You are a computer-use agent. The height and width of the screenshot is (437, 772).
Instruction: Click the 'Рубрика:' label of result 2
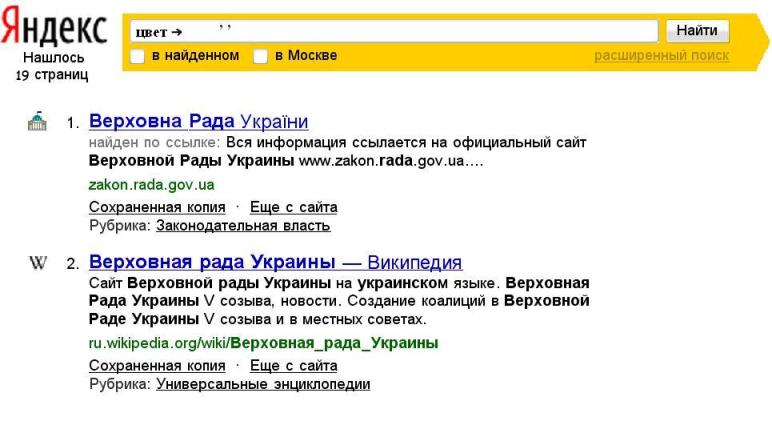(120, 384)
